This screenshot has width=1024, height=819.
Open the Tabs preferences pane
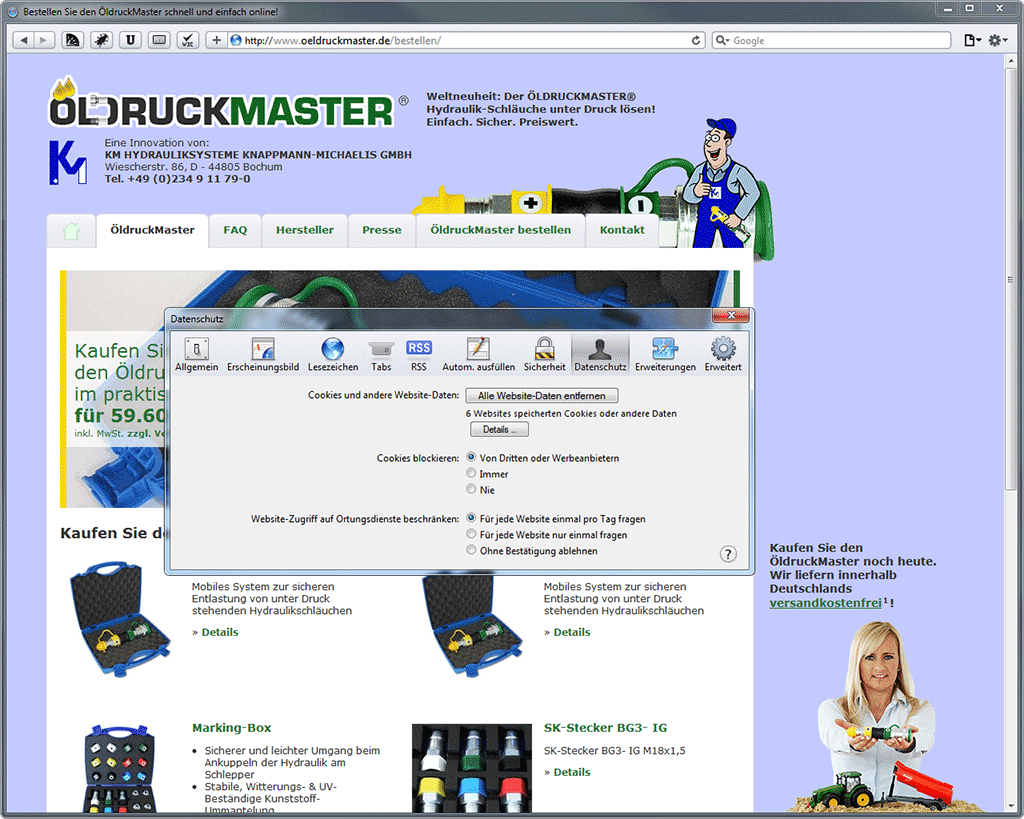(x=381, y=354)
